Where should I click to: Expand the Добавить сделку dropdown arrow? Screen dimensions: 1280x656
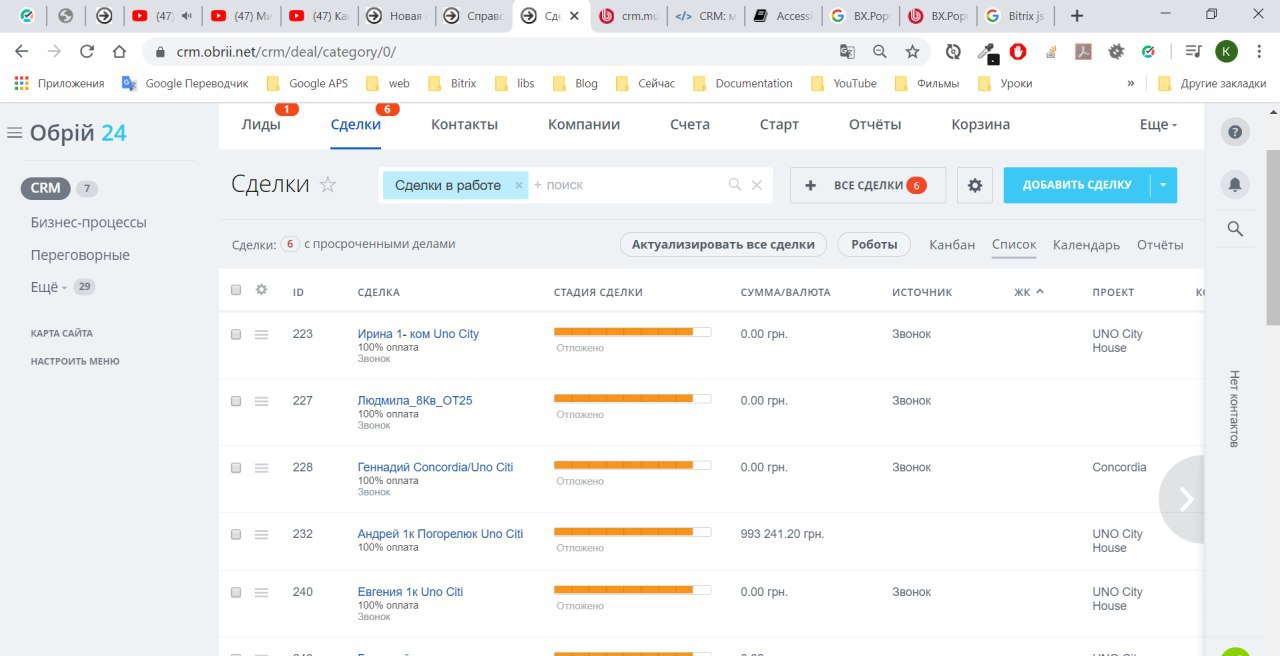1164,185
